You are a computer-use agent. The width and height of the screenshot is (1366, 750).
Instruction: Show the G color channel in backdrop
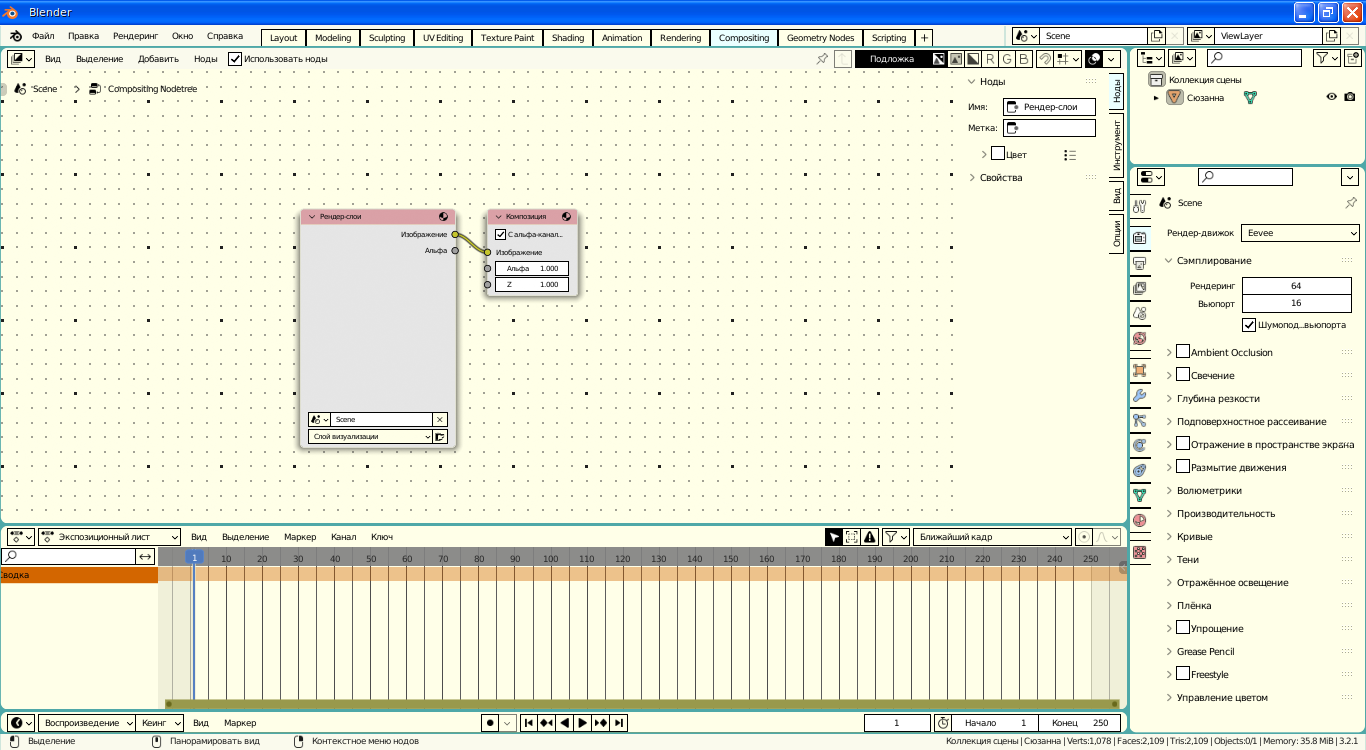[1006, 59]
